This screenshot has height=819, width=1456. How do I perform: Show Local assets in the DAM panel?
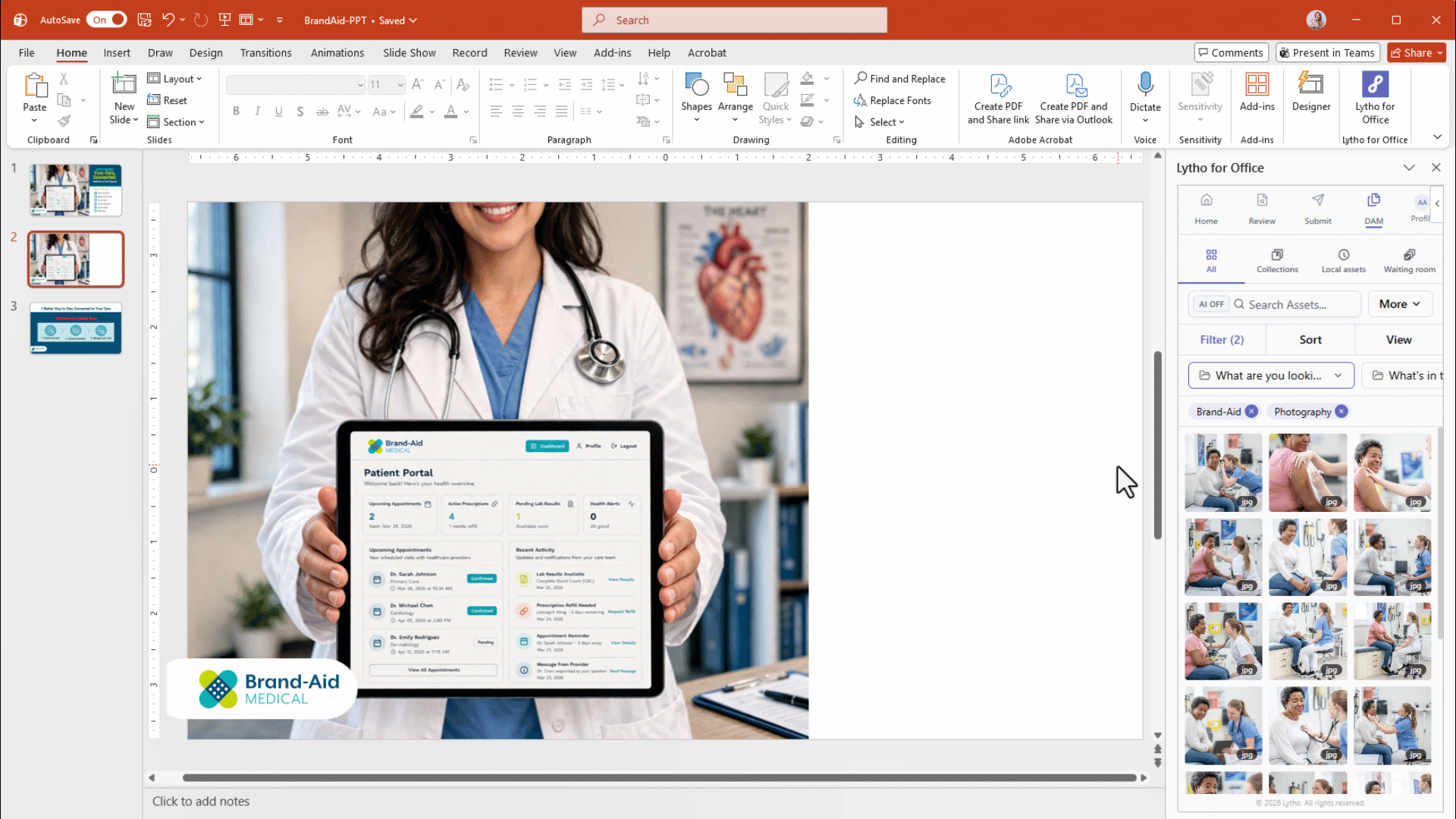click(x=1343, y=261)
